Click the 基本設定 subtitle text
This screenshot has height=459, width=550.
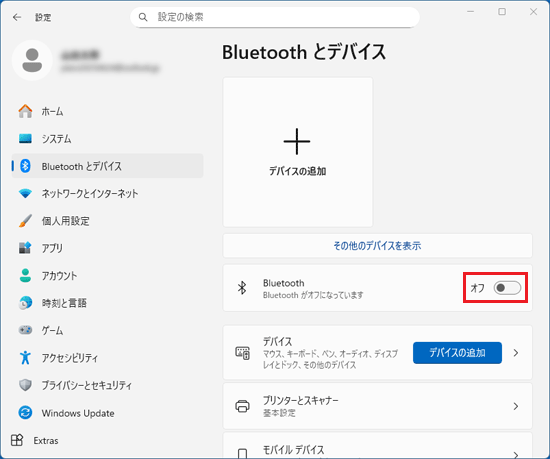coord(279,413)
